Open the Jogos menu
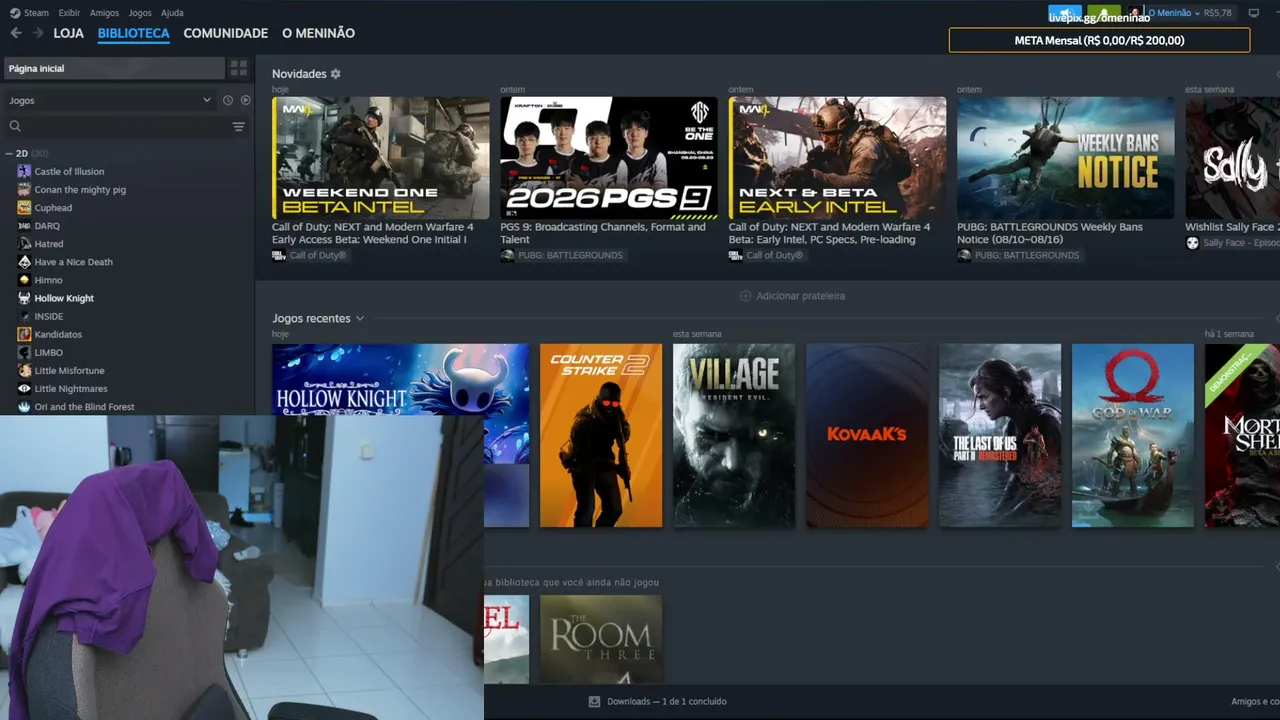Image resolution: width=1280 pixels, height=720 pixels. 140,13
